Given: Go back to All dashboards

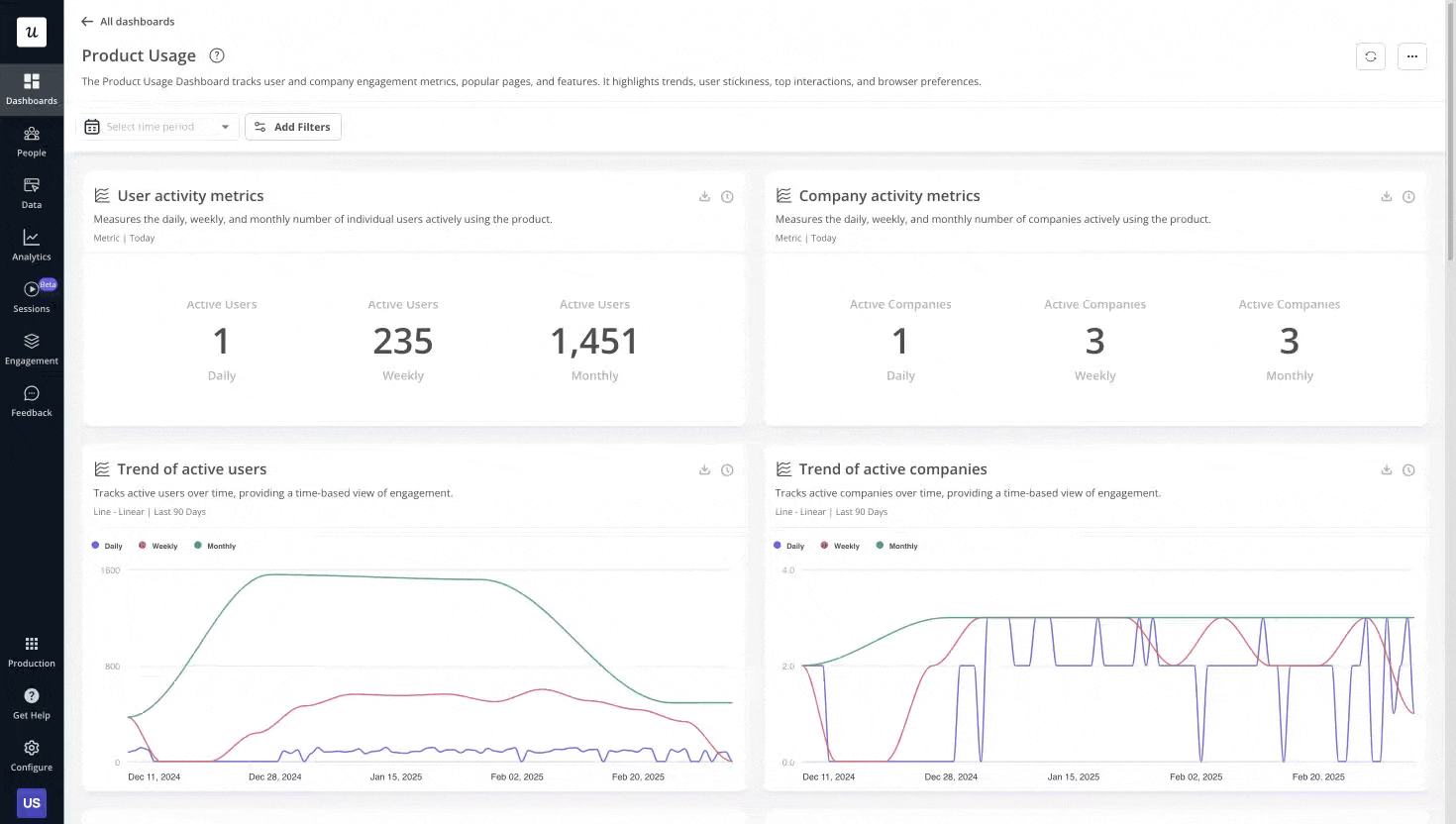Looking at the screenshot, I should click(x=127, y=21).
